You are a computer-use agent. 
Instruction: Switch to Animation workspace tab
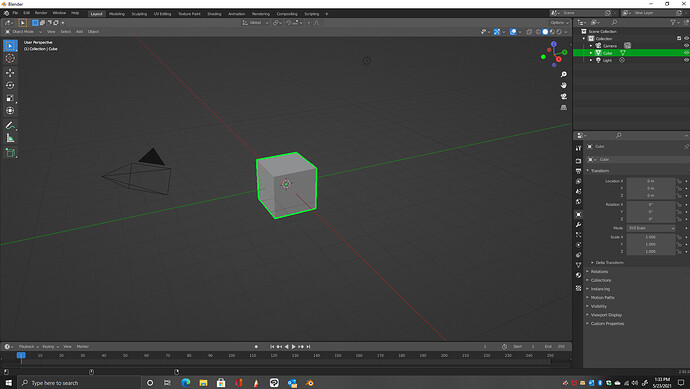pyautogui.click(x=236, y=14)
